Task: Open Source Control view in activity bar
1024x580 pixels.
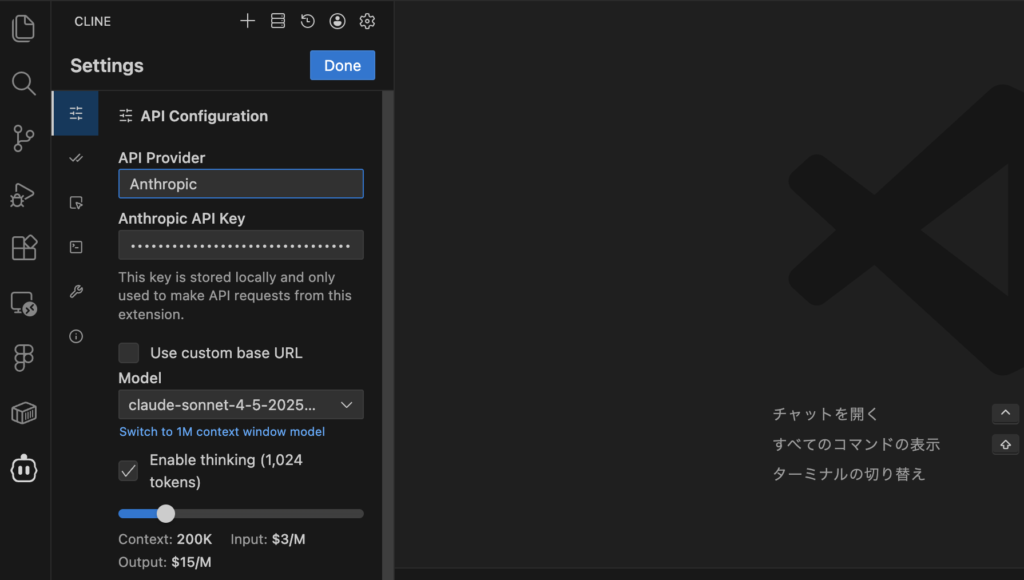Action: pos(24,138)
